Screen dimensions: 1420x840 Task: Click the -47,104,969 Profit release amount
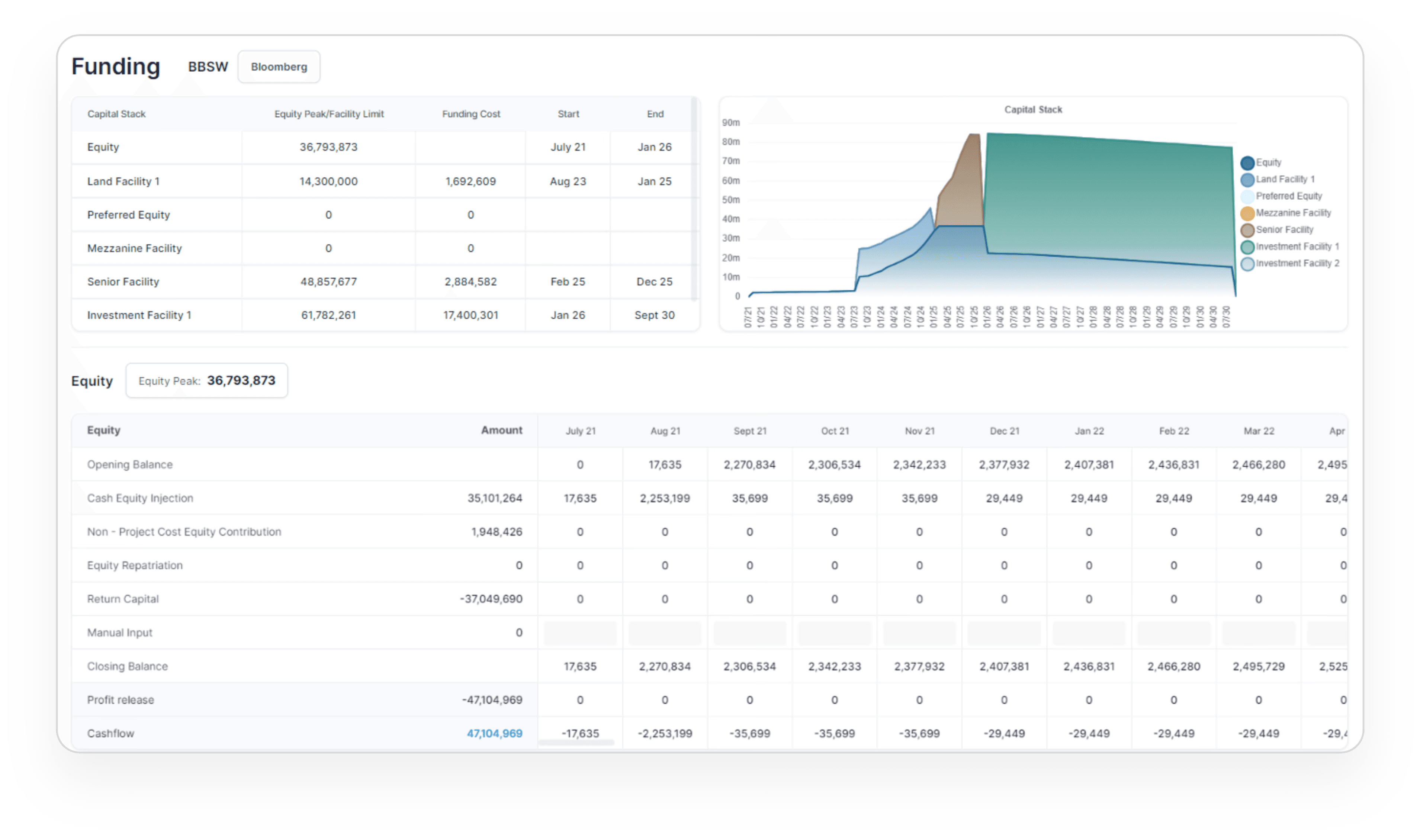coord(492,699)
